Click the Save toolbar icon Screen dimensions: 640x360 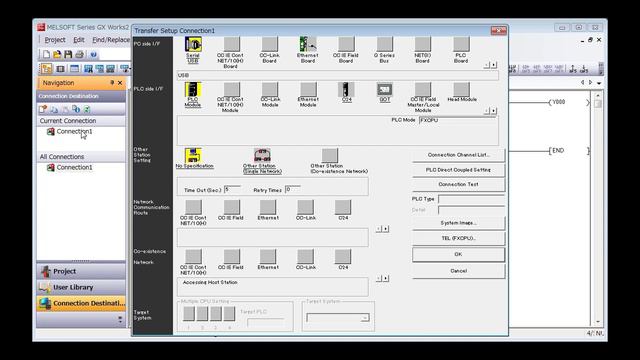pyautogui.click(x=68, y=54)
